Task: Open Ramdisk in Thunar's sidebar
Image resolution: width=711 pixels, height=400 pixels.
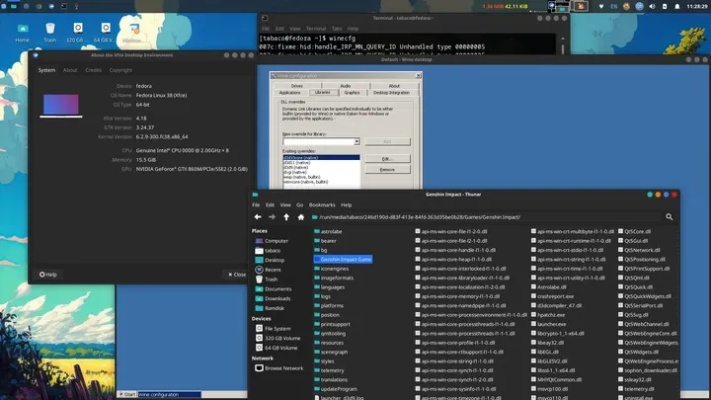Action: pos(270,308)
